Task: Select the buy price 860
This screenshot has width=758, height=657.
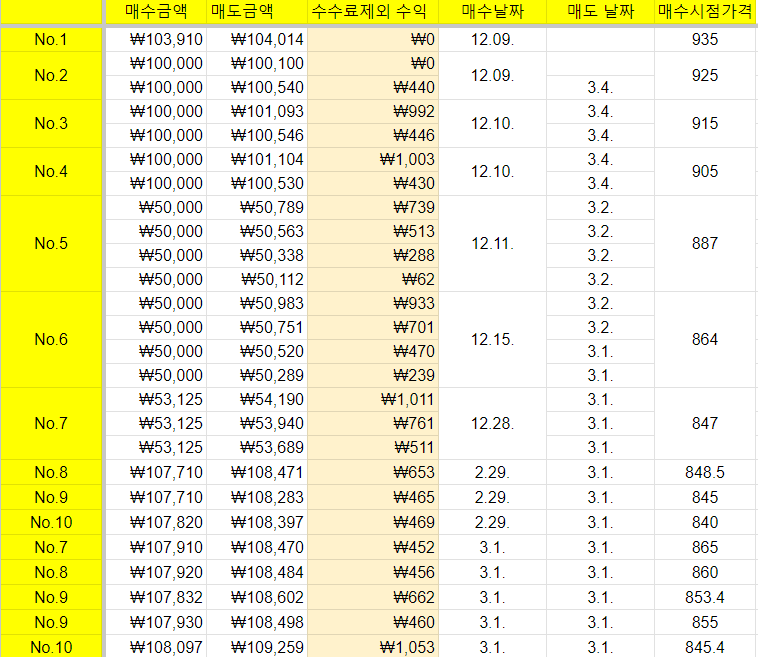Action: 705,572
